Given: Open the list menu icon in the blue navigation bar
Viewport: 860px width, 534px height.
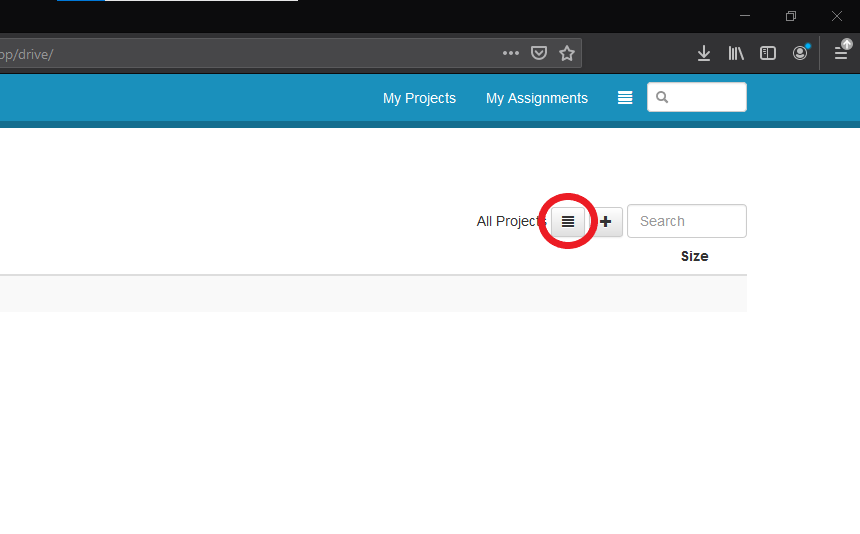Looking at the screenshot, I should [625, 98].
